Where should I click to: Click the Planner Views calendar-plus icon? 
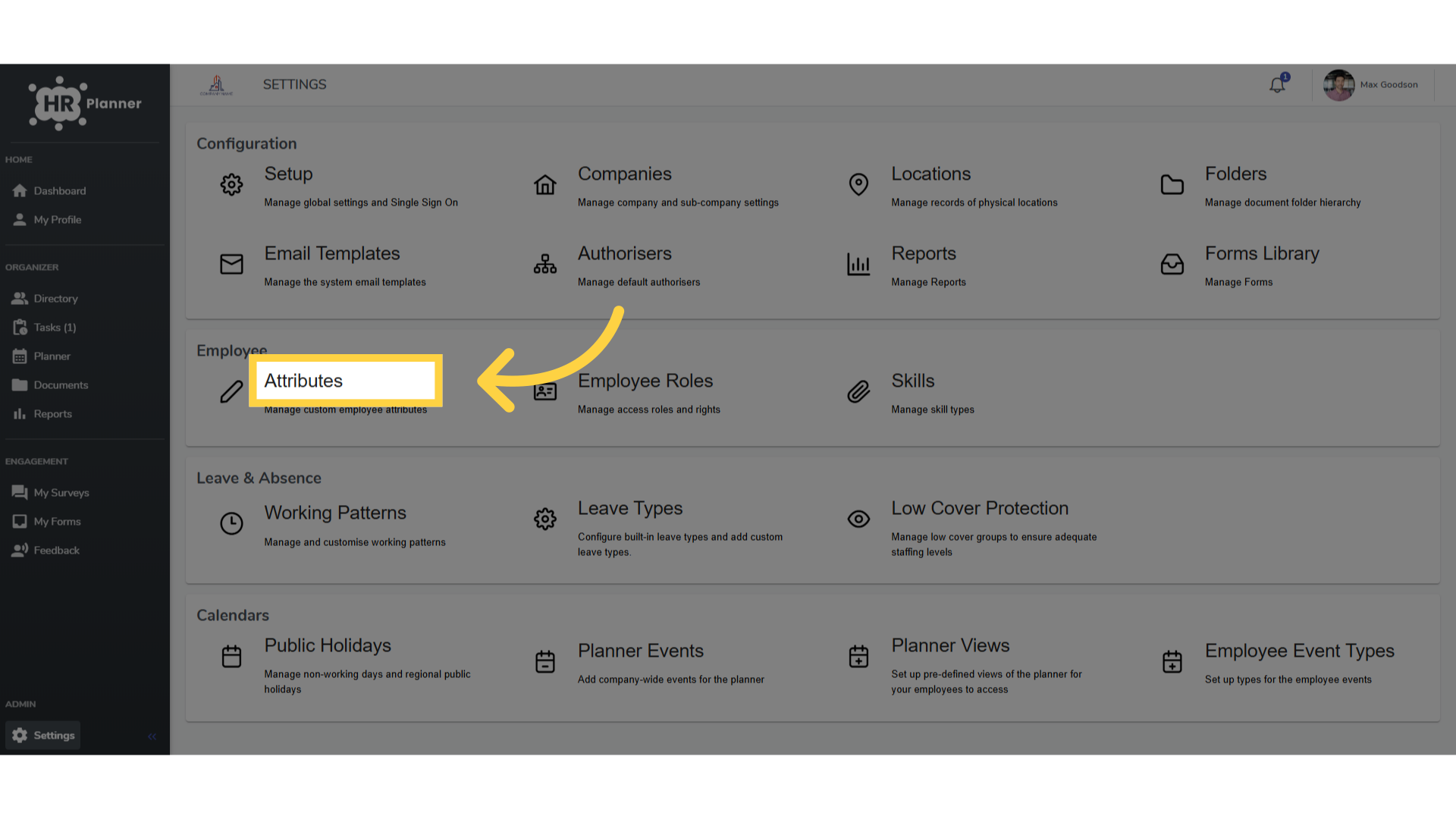tap(858, 656)
